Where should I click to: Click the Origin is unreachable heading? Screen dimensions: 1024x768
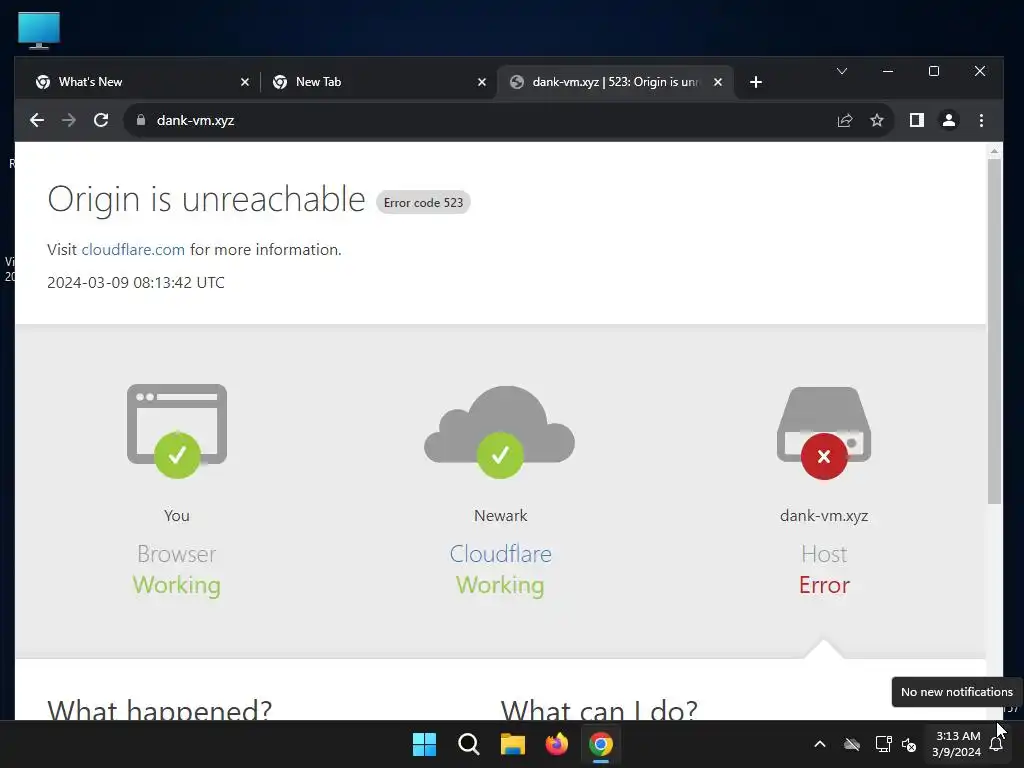[x=206, y=199]
